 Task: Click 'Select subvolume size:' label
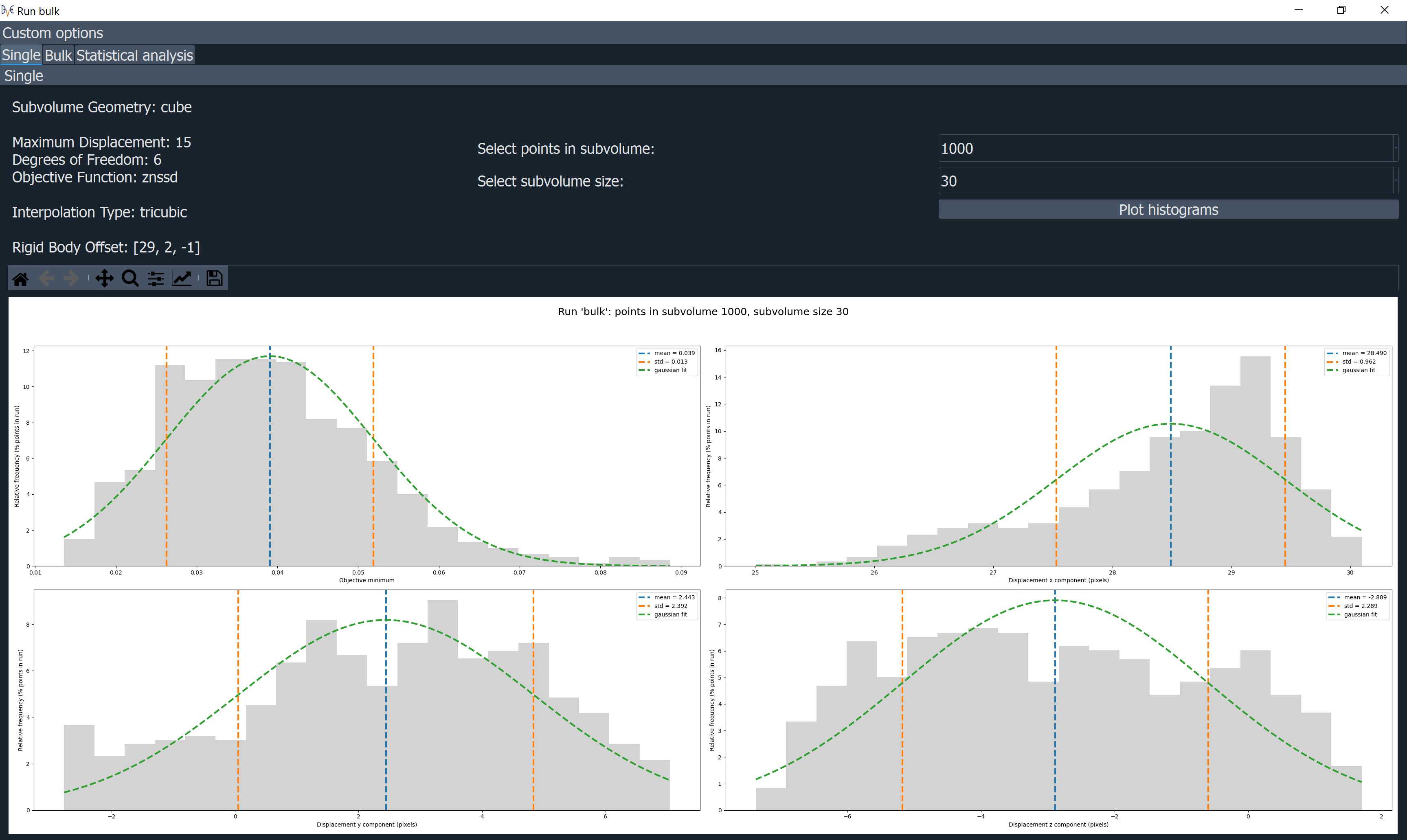[550, 181]
